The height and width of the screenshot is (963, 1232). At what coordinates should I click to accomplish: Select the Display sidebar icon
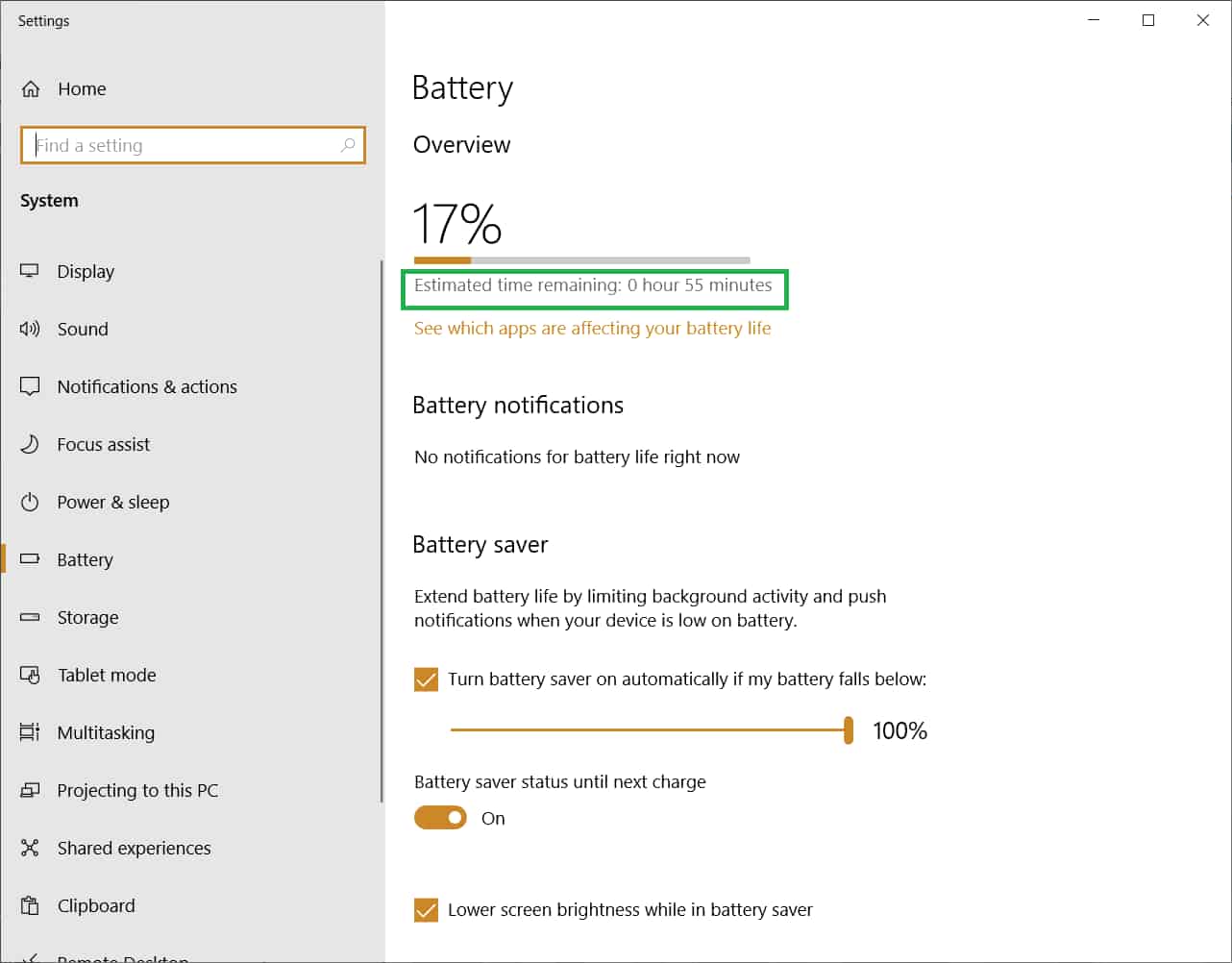30,271
